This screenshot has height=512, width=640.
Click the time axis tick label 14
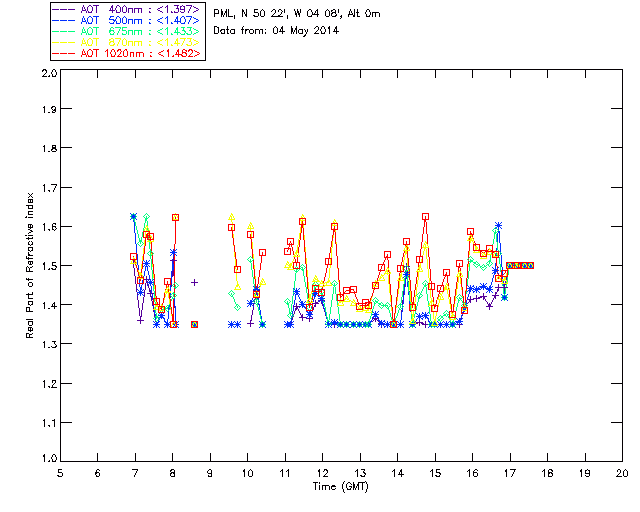pos(398,473)
